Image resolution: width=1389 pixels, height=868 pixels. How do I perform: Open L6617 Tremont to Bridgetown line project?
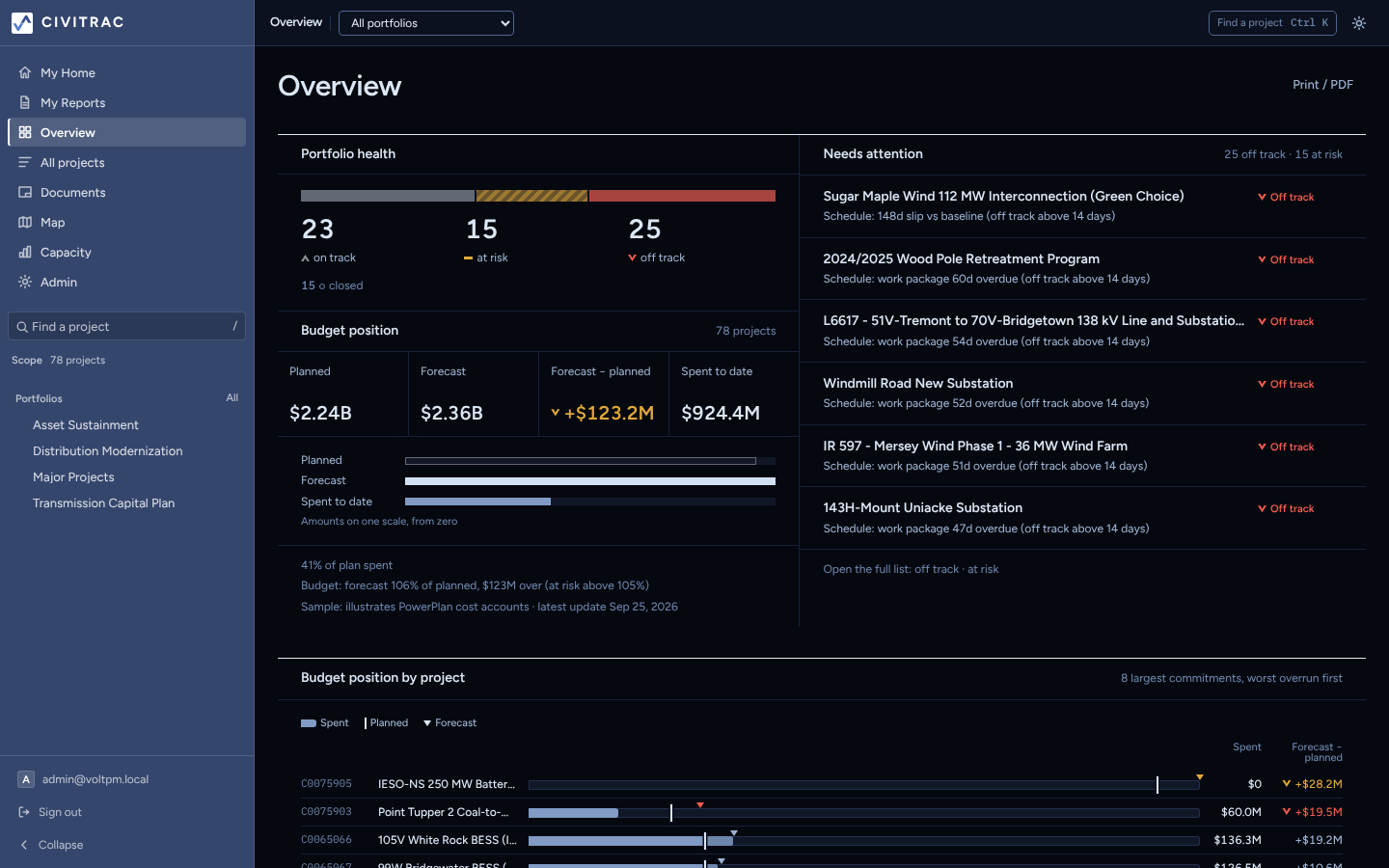tap(1034, 320)
